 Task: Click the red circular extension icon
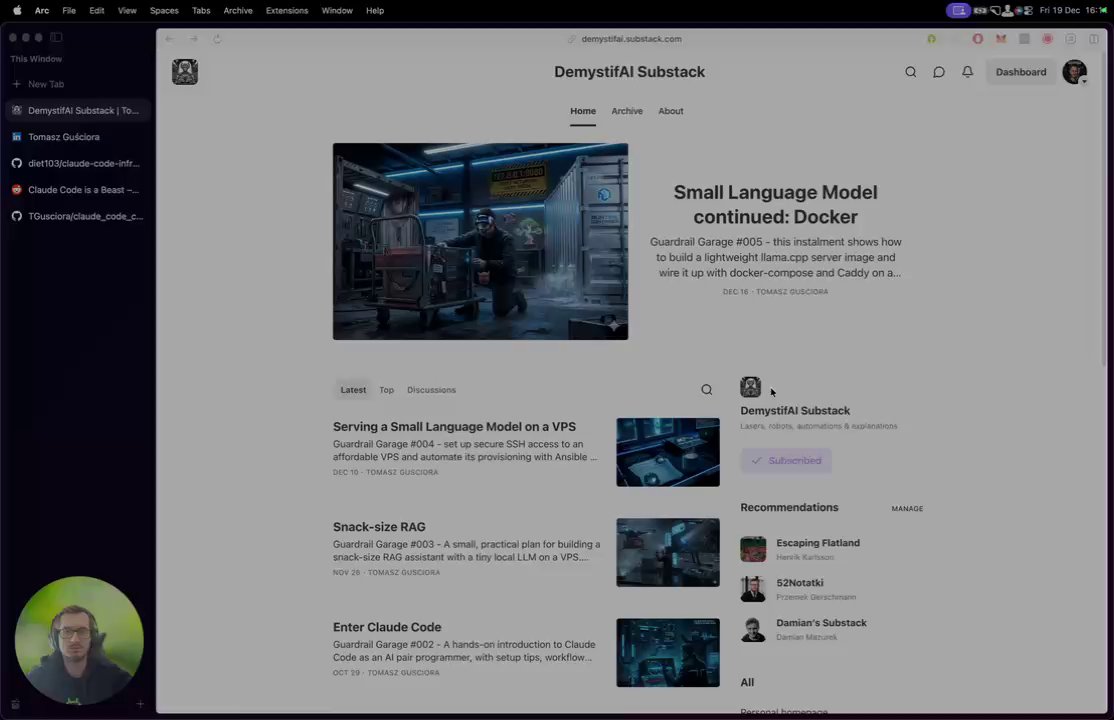click(x=978, y=39)
